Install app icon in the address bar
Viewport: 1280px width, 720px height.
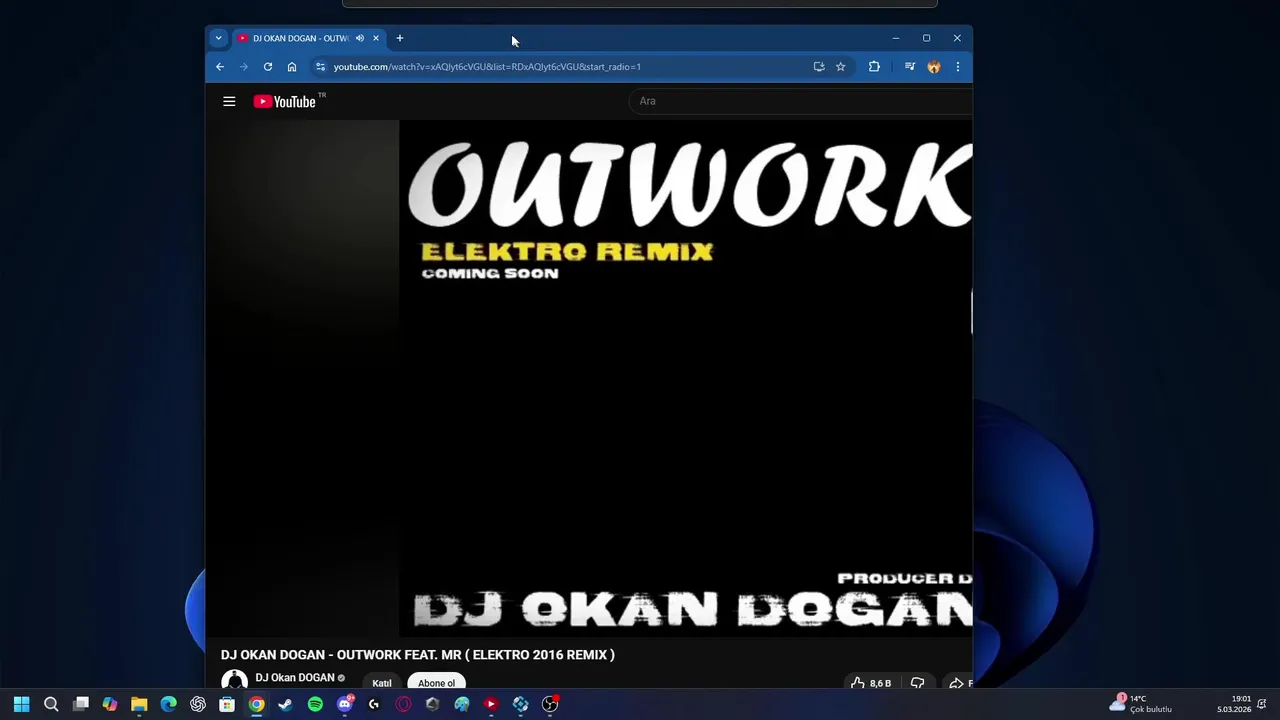(x=819, y=67)
